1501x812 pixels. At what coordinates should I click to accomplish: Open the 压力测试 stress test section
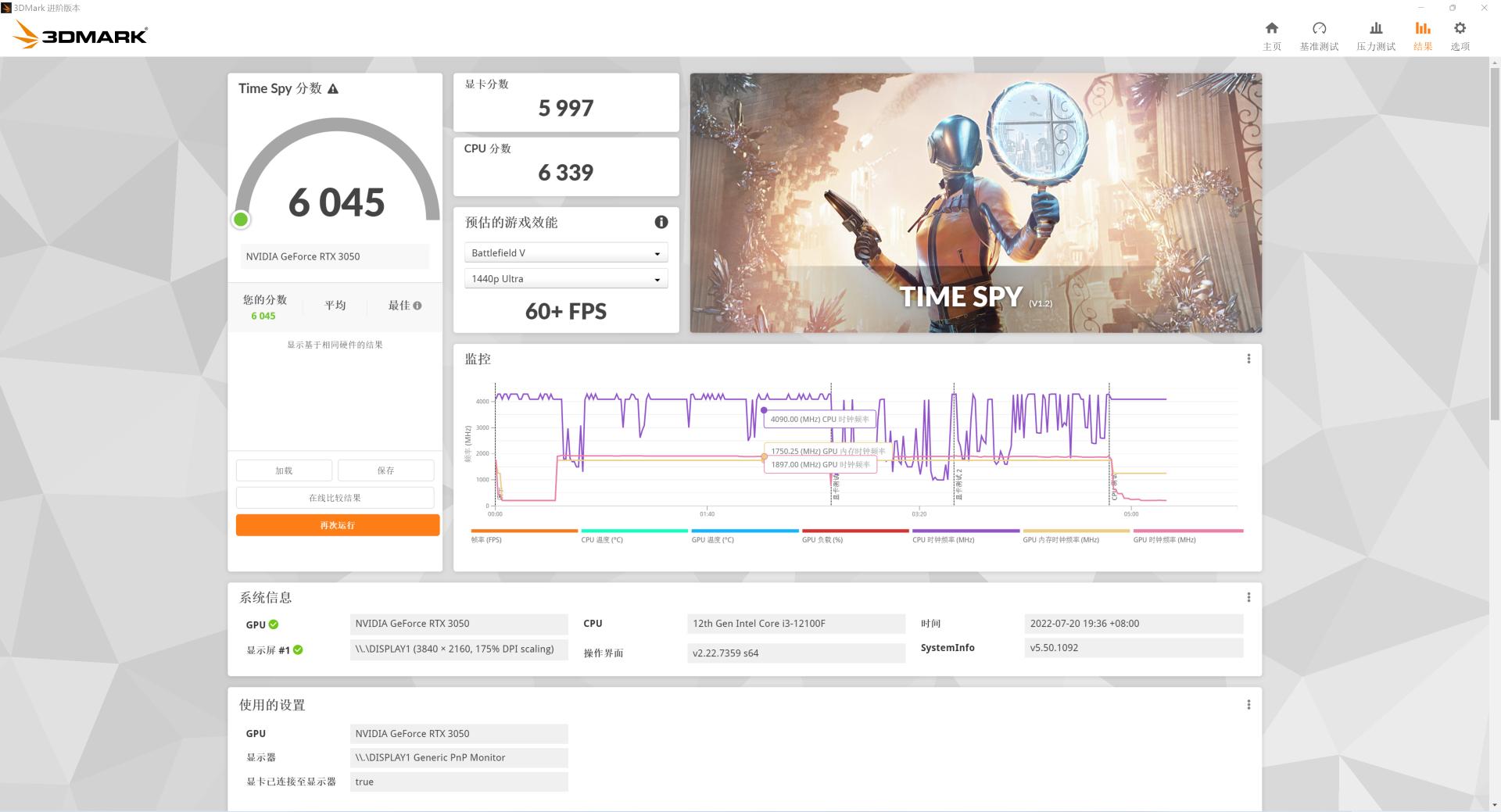pos(1375,35)
